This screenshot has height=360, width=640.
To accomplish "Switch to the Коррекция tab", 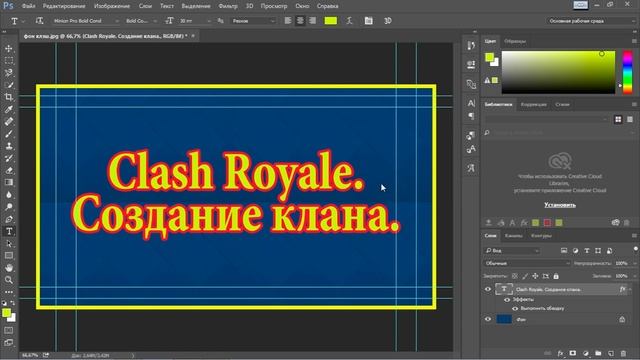I will (533, 104).
